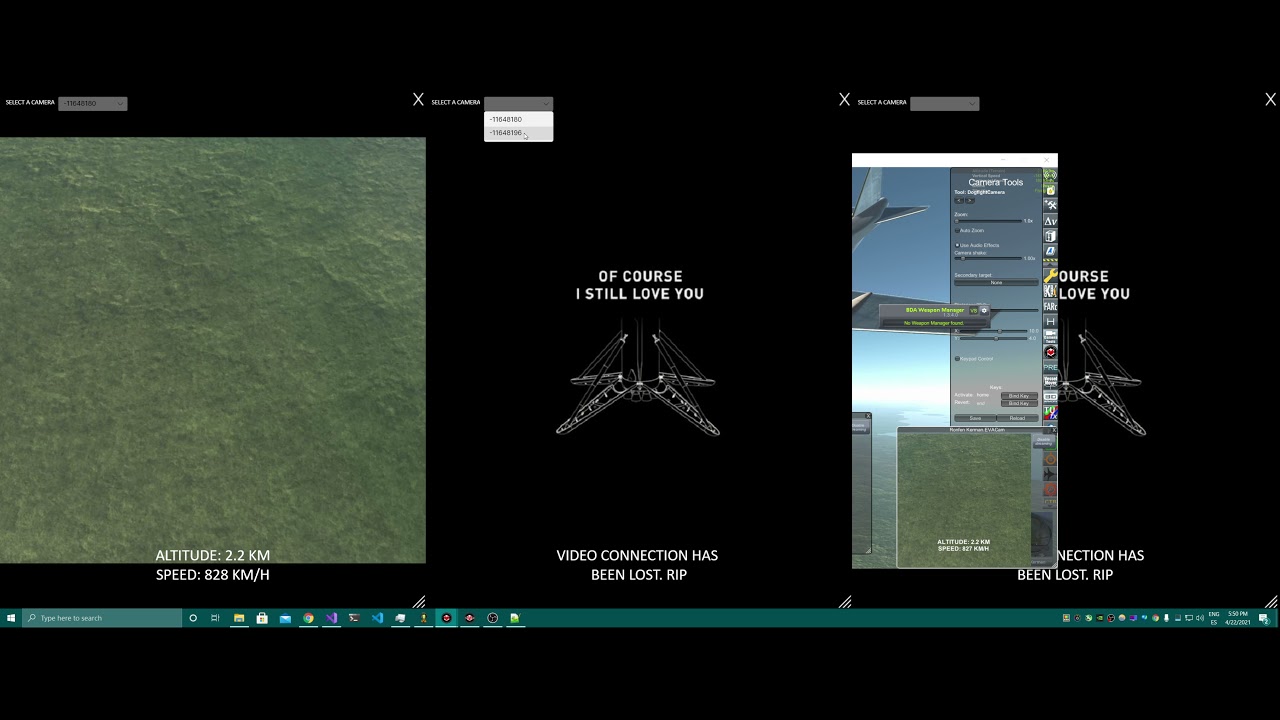Viewport: 1280px width, 720px height.
Task: Open the clock showing 5:50 PM
Action: pyautogui.click(x=1238, y=618)
